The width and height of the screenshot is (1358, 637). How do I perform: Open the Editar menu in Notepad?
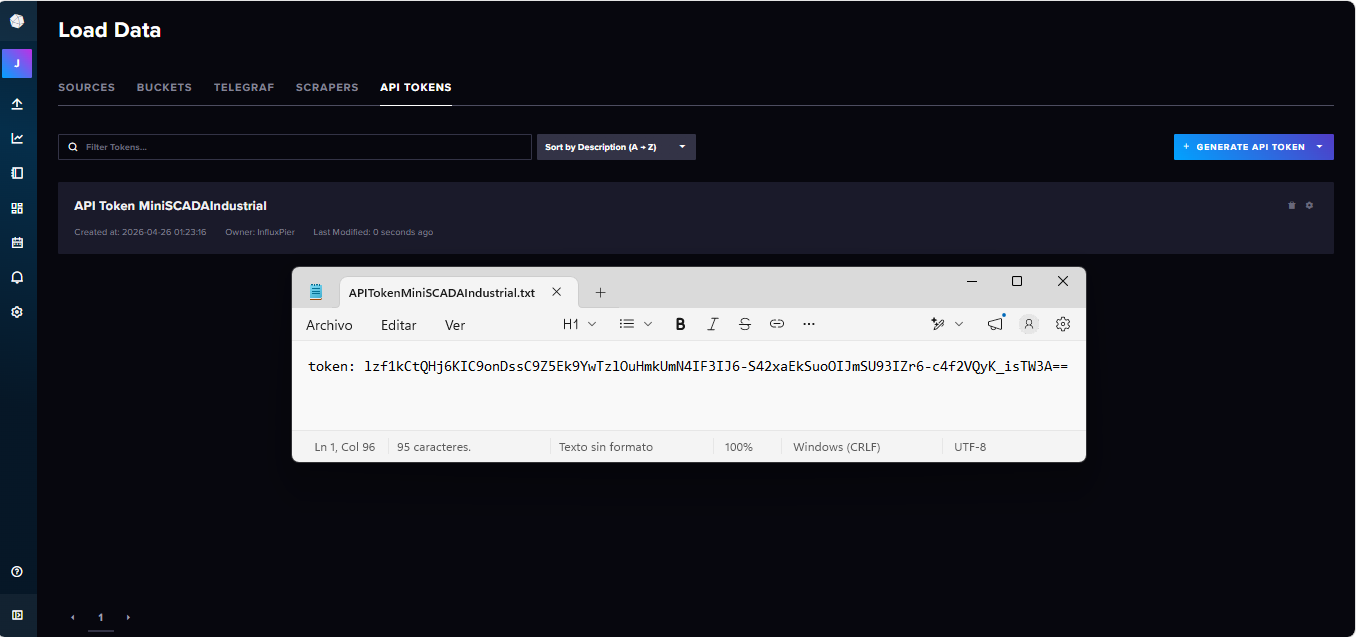[x=399, y=325]
